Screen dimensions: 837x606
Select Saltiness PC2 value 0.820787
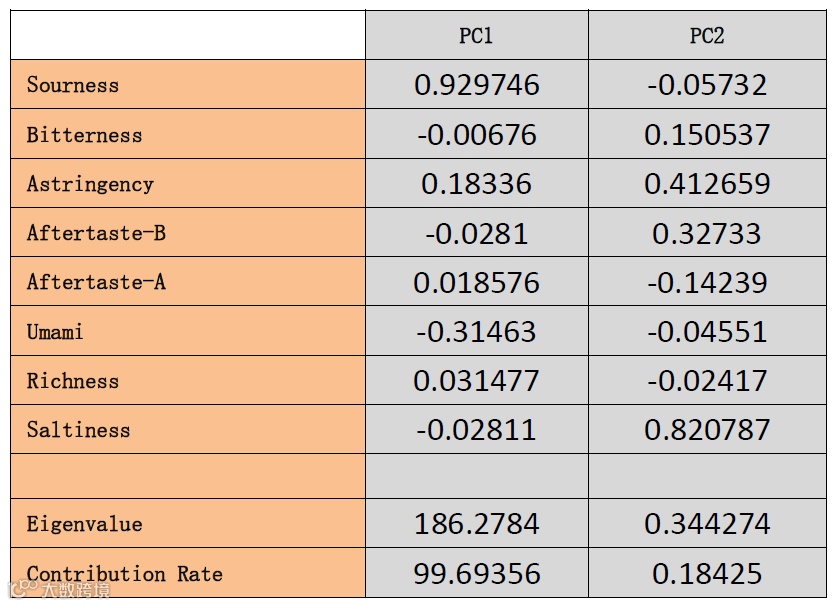click(707, 430)
